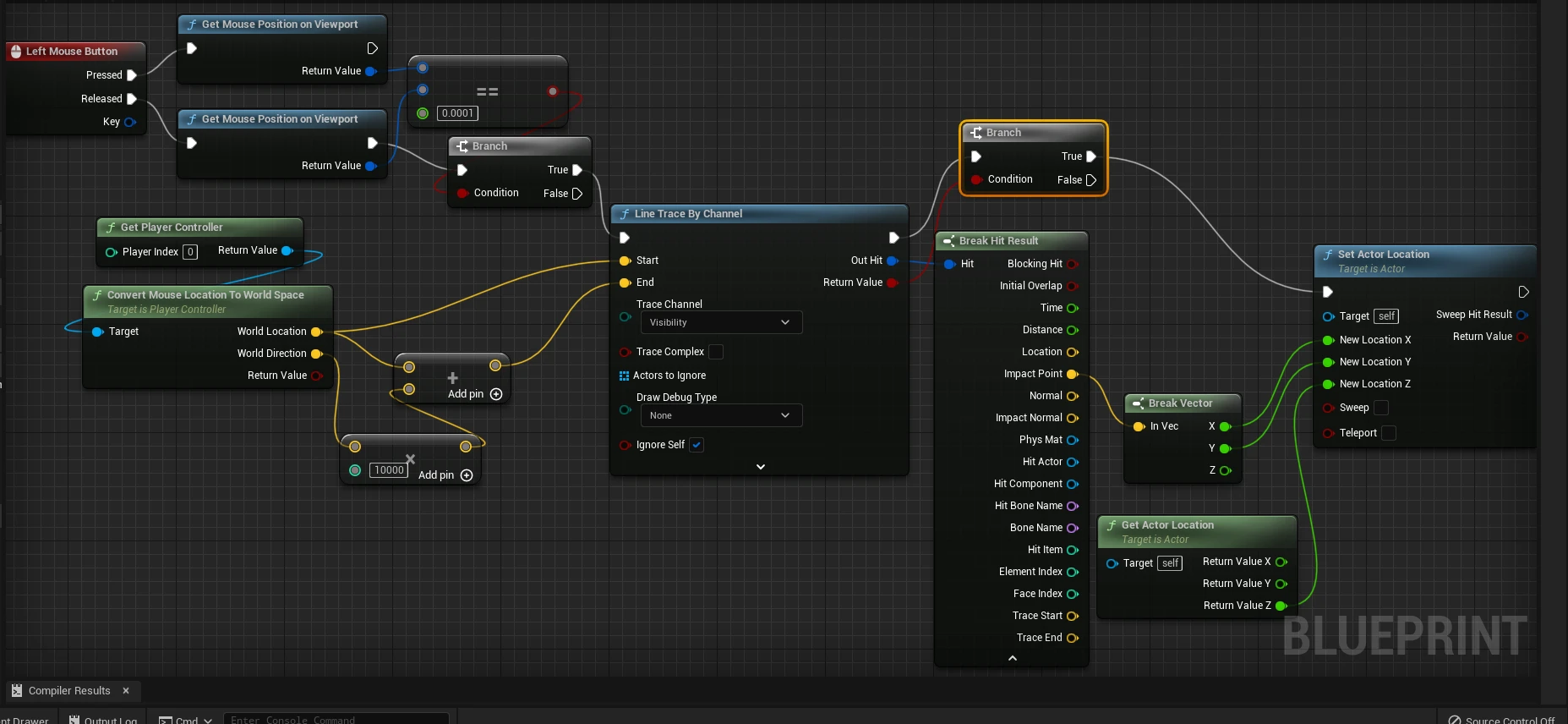The width and height of the screenshot is (1568, 724).
Task: Open the Draw Debug Type None dropdown
Action: click(721, 415)
